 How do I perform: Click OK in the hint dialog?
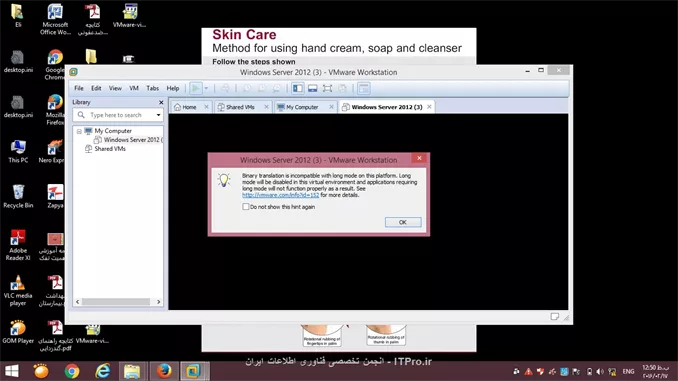point(403,222)
